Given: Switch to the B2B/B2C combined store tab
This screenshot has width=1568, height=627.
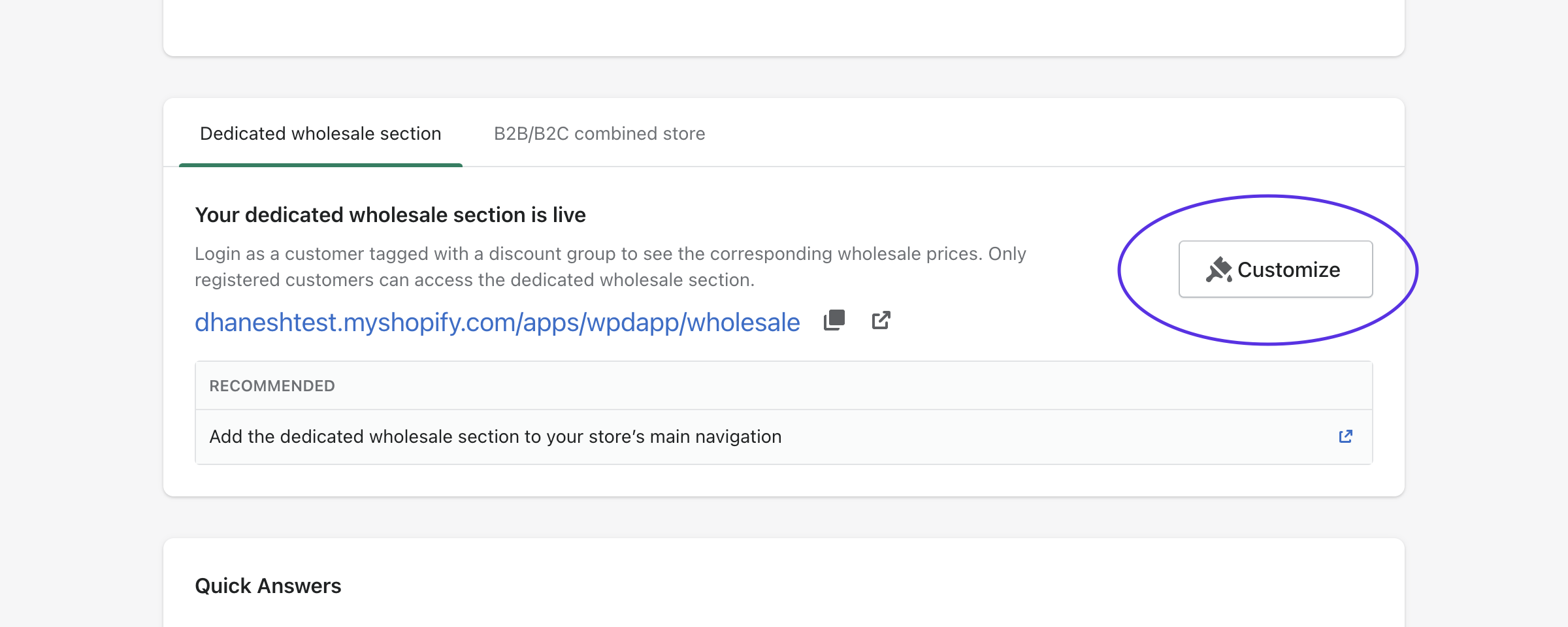Looking at the screenshot, I should (599, 134).
